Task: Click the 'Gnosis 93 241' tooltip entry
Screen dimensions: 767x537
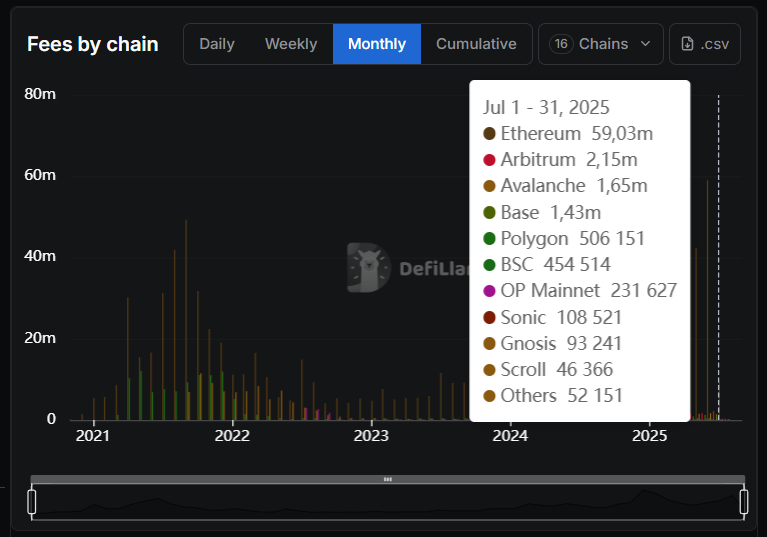Action: [552, 343]
